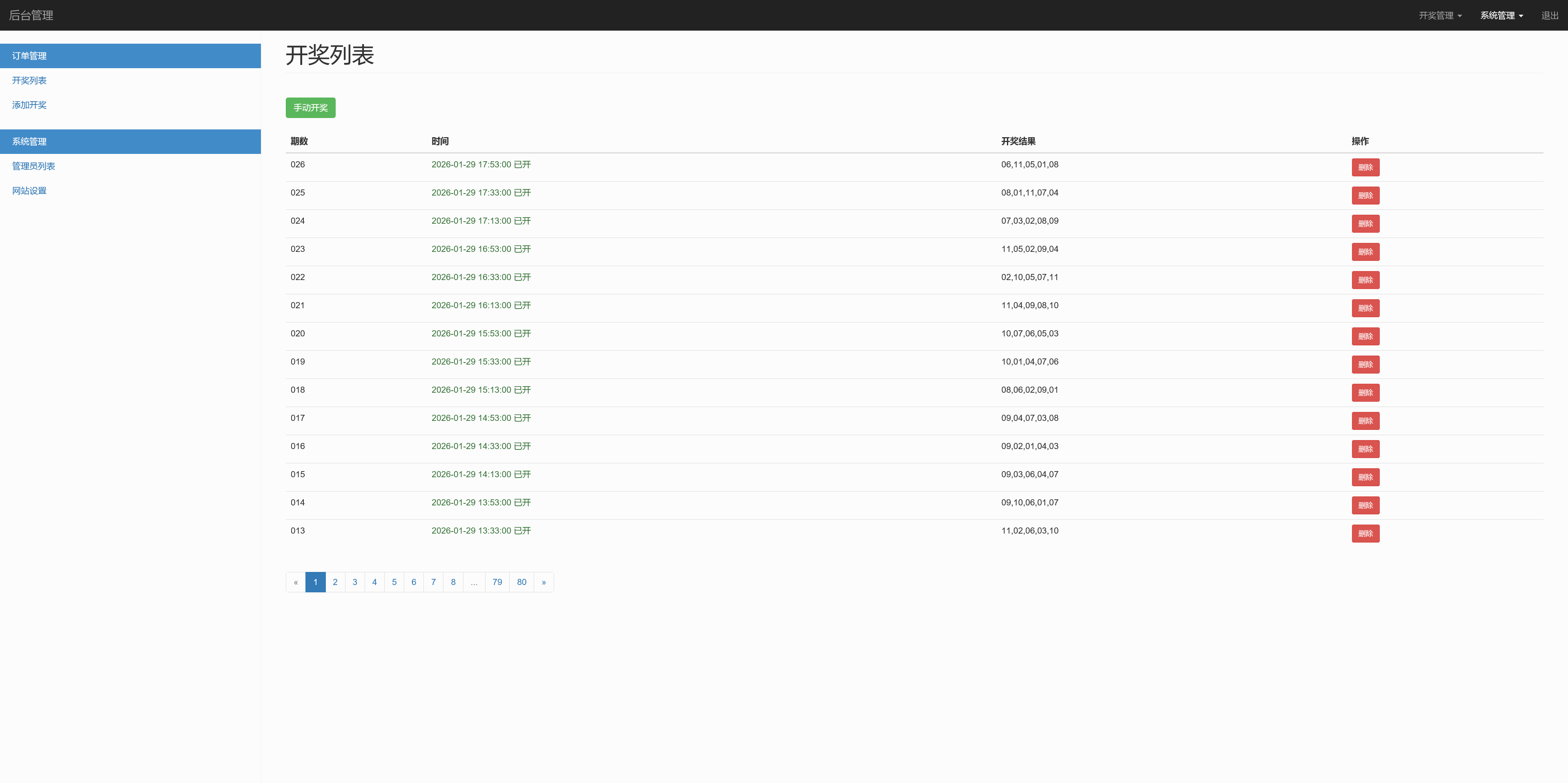The image size is (1568, 783).
Task: Delete draw record 013
Action: (1365, 534)
